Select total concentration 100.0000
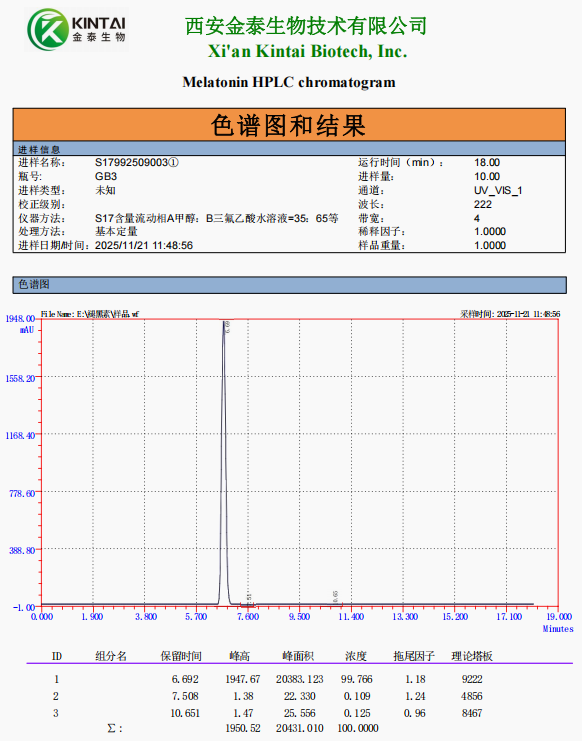582x741 pixels. (x=358, y=729)
